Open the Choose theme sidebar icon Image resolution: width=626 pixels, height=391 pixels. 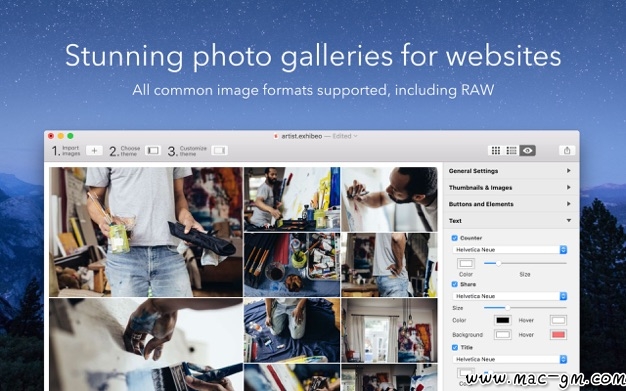point(153,151)
